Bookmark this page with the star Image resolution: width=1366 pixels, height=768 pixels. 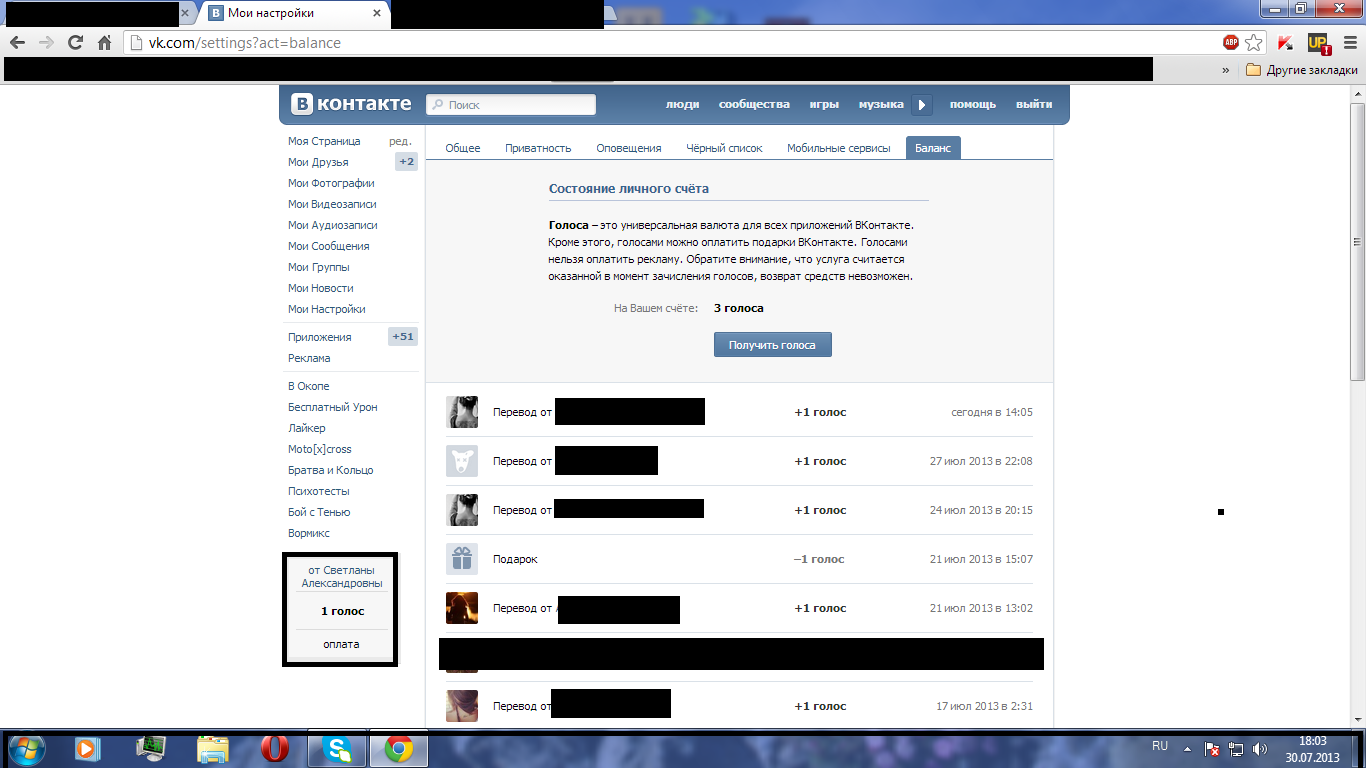coord(1254,43)
